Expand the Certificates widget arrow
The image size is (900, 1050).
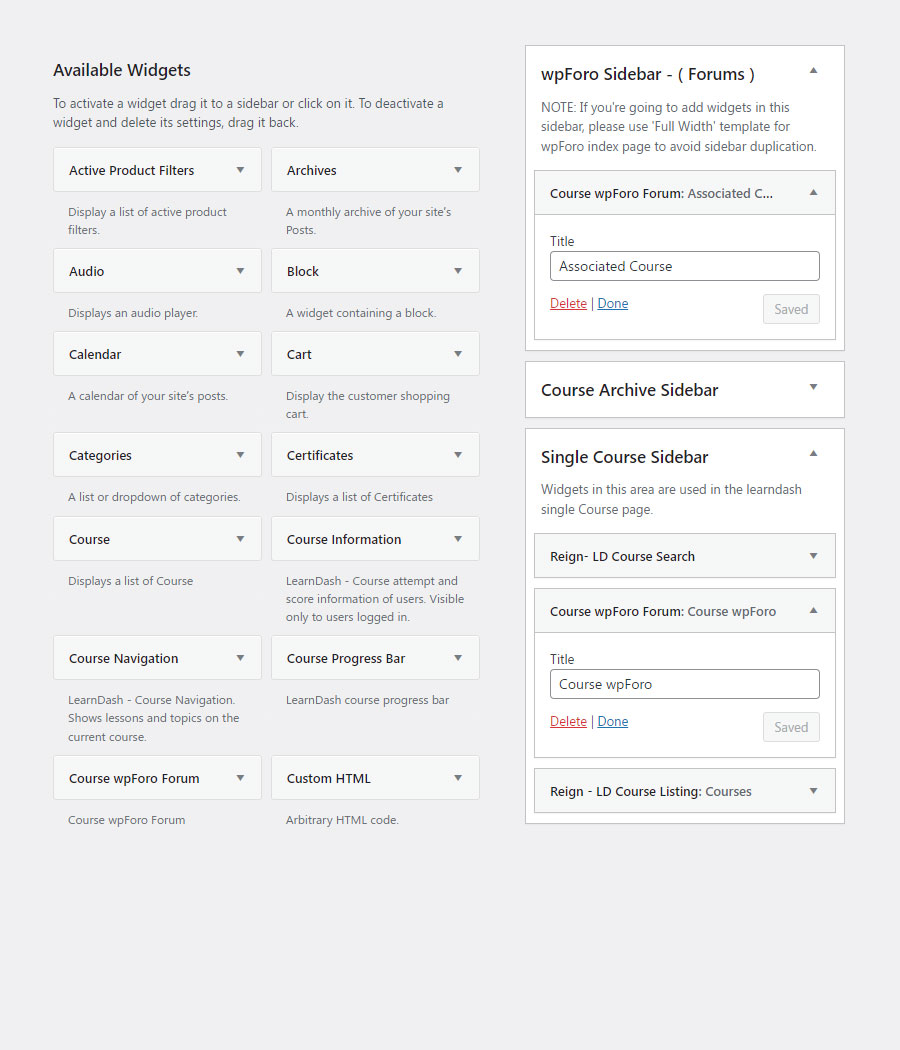click(x=458, y=455)
